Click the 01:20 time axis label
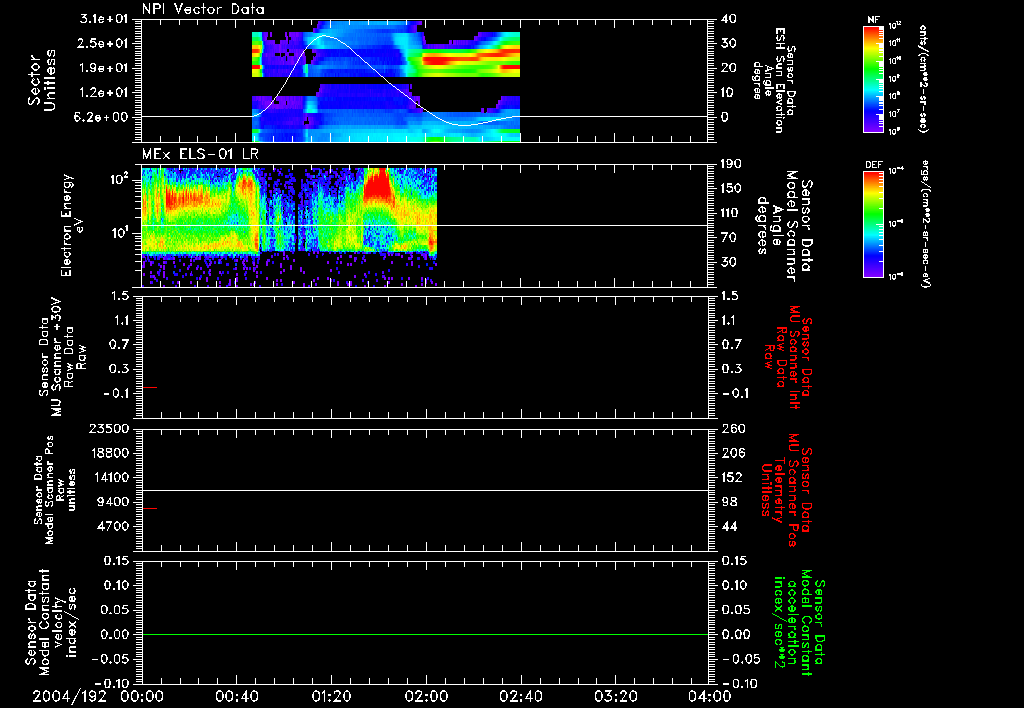1024x708 pixels. pos(331,696)
